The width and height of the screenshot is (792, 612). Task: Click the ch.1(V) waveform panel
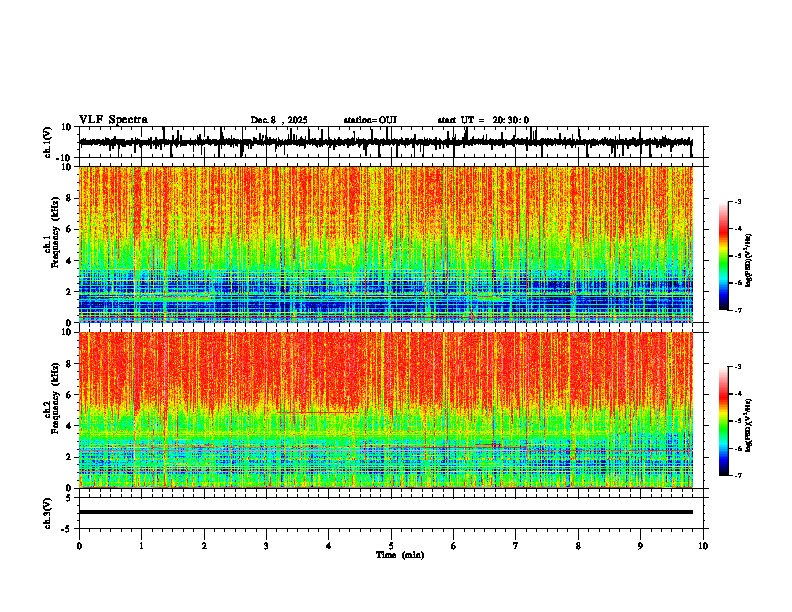click(391, 142)
